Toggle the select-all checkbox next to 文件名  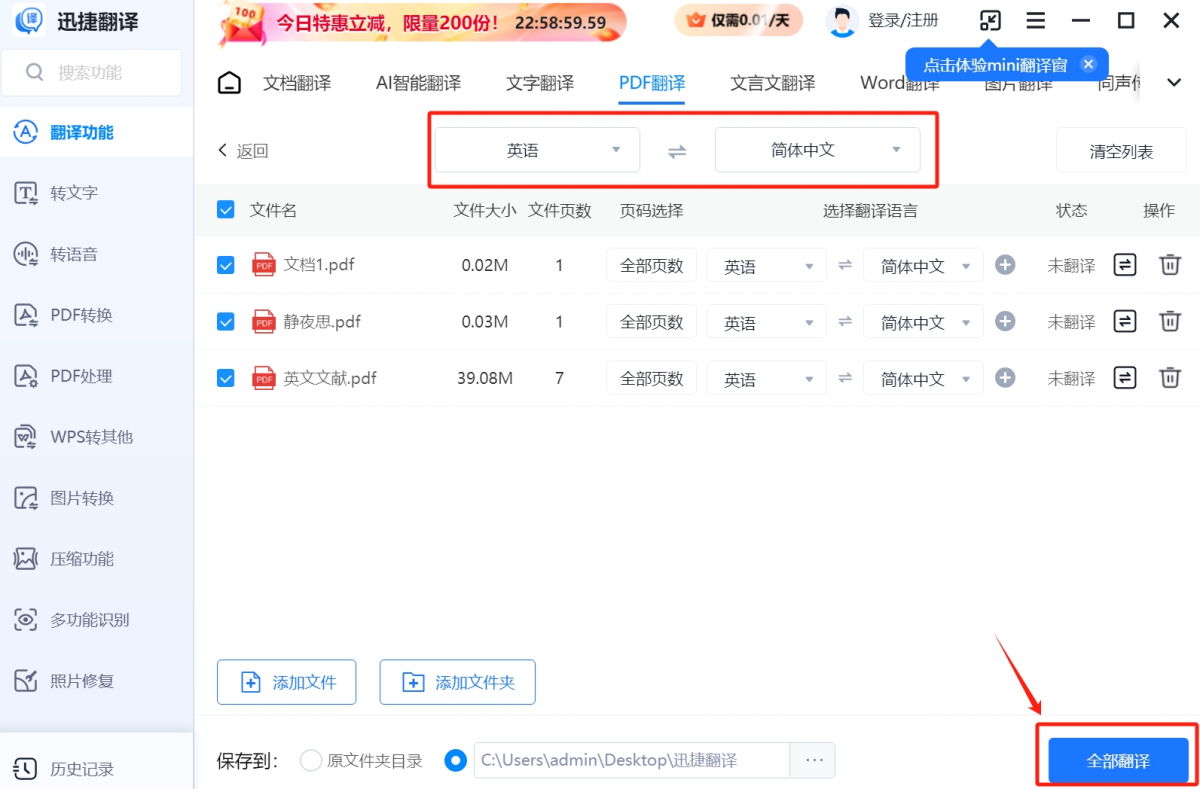226,210
